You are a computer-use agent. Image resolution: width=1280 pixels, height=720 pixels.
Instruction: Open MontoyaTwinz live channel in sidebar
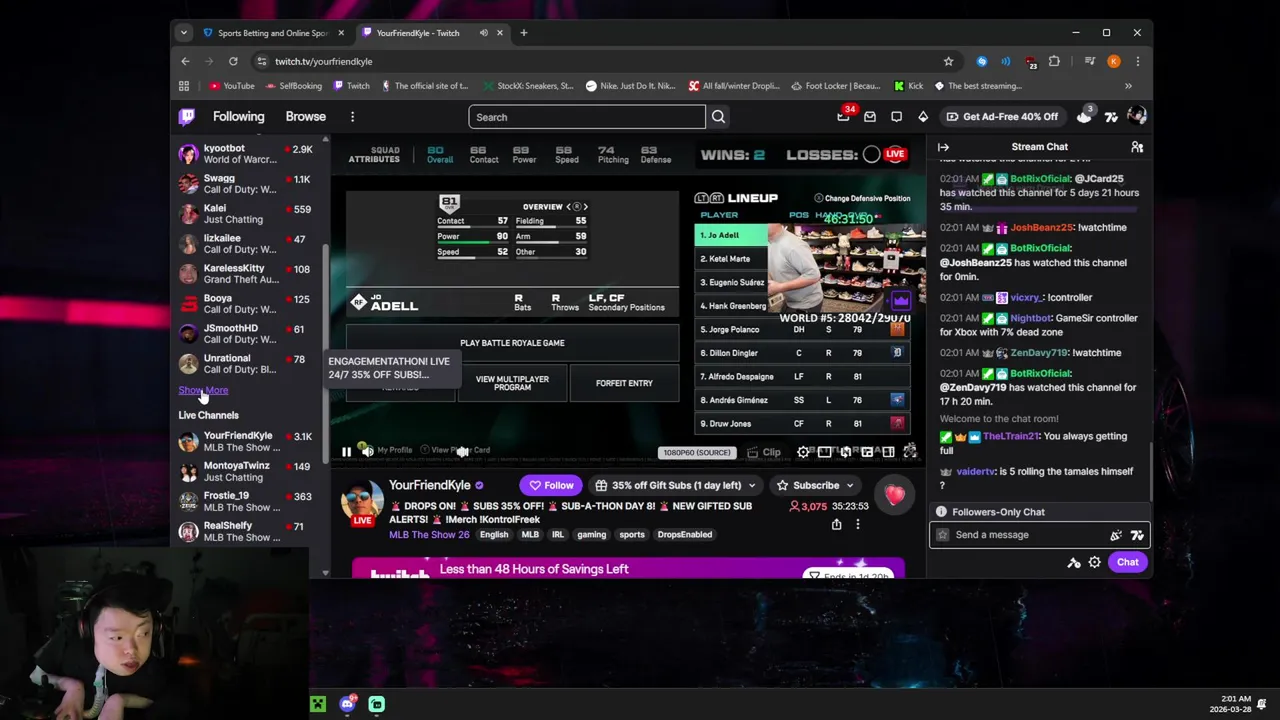pyautogui.click(x=246, y=471)
